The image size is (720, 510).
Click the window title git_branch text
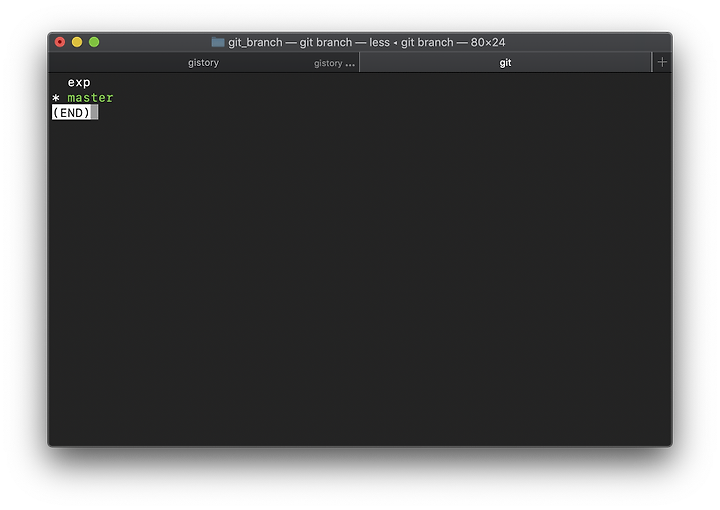(x=255, y=42)
